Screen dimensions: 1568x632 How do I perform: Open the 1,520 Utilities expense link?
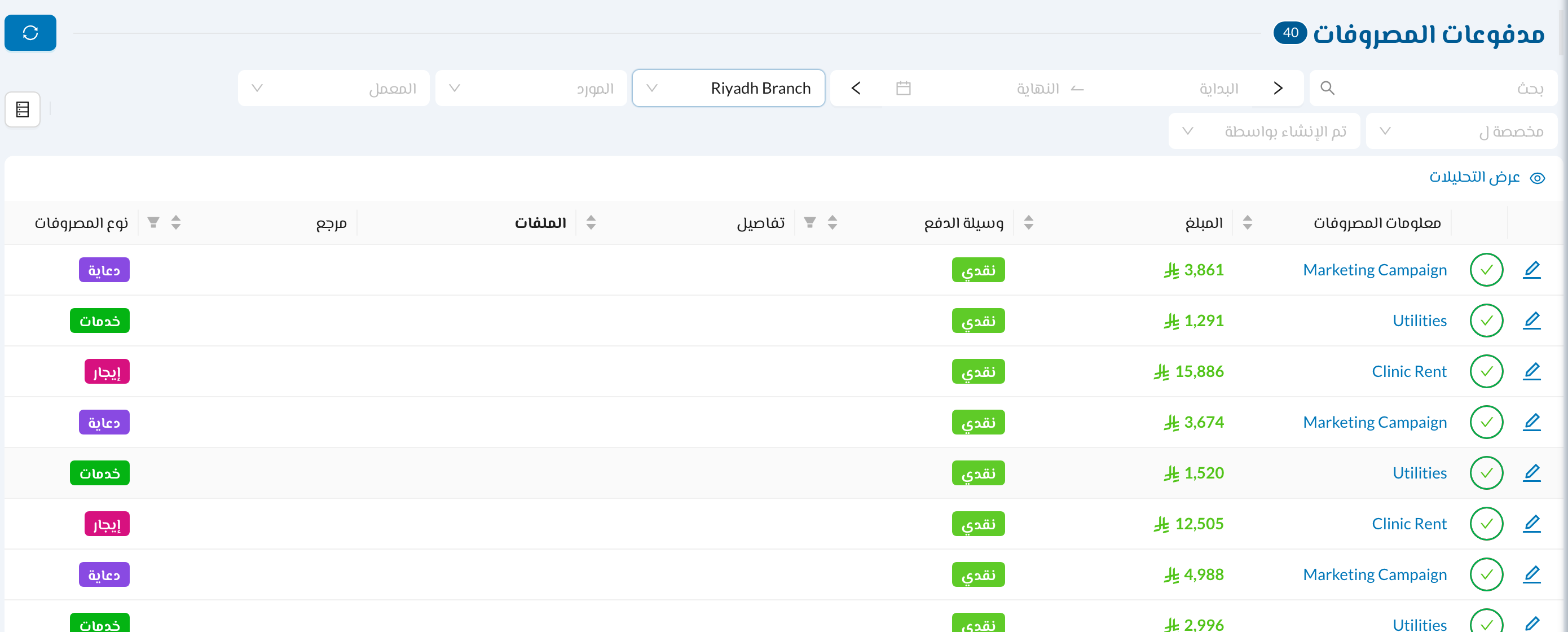click(x=1420, y=473)
